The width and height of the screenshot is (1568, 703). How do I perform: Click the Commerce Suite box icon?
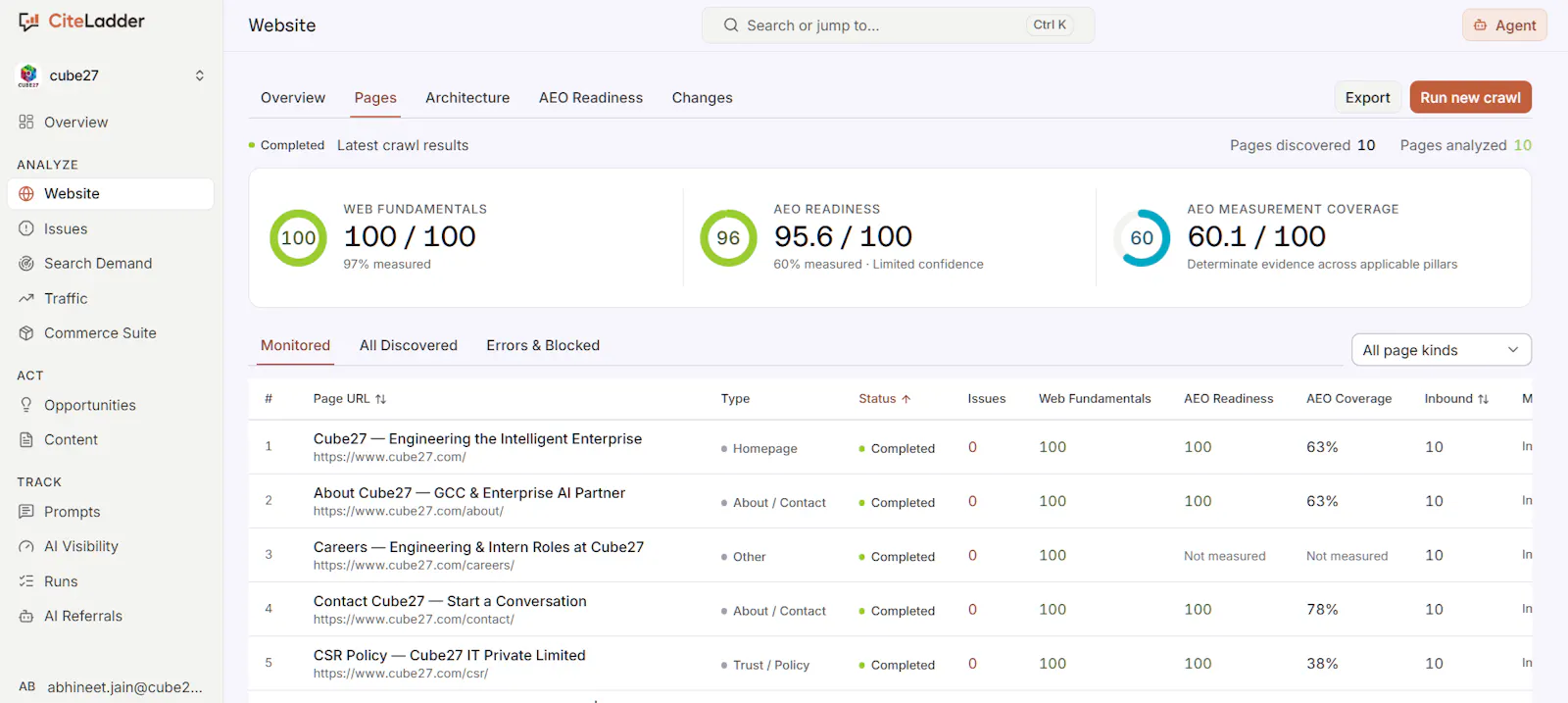[26, 333]
